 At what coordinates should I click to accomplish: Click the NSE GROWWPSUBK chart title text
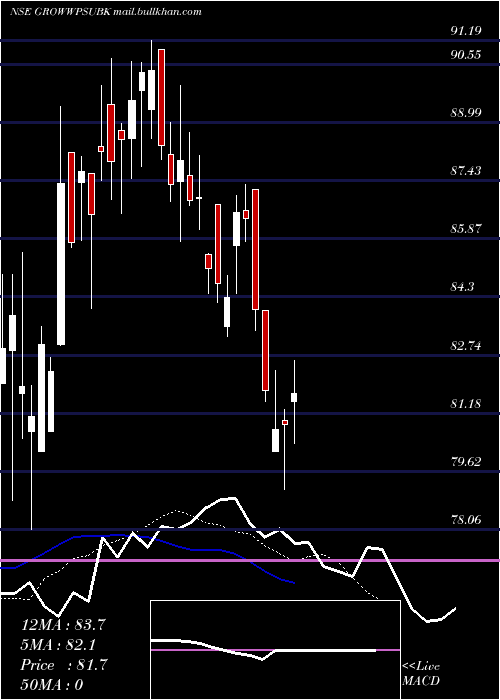tap(60, 12)
